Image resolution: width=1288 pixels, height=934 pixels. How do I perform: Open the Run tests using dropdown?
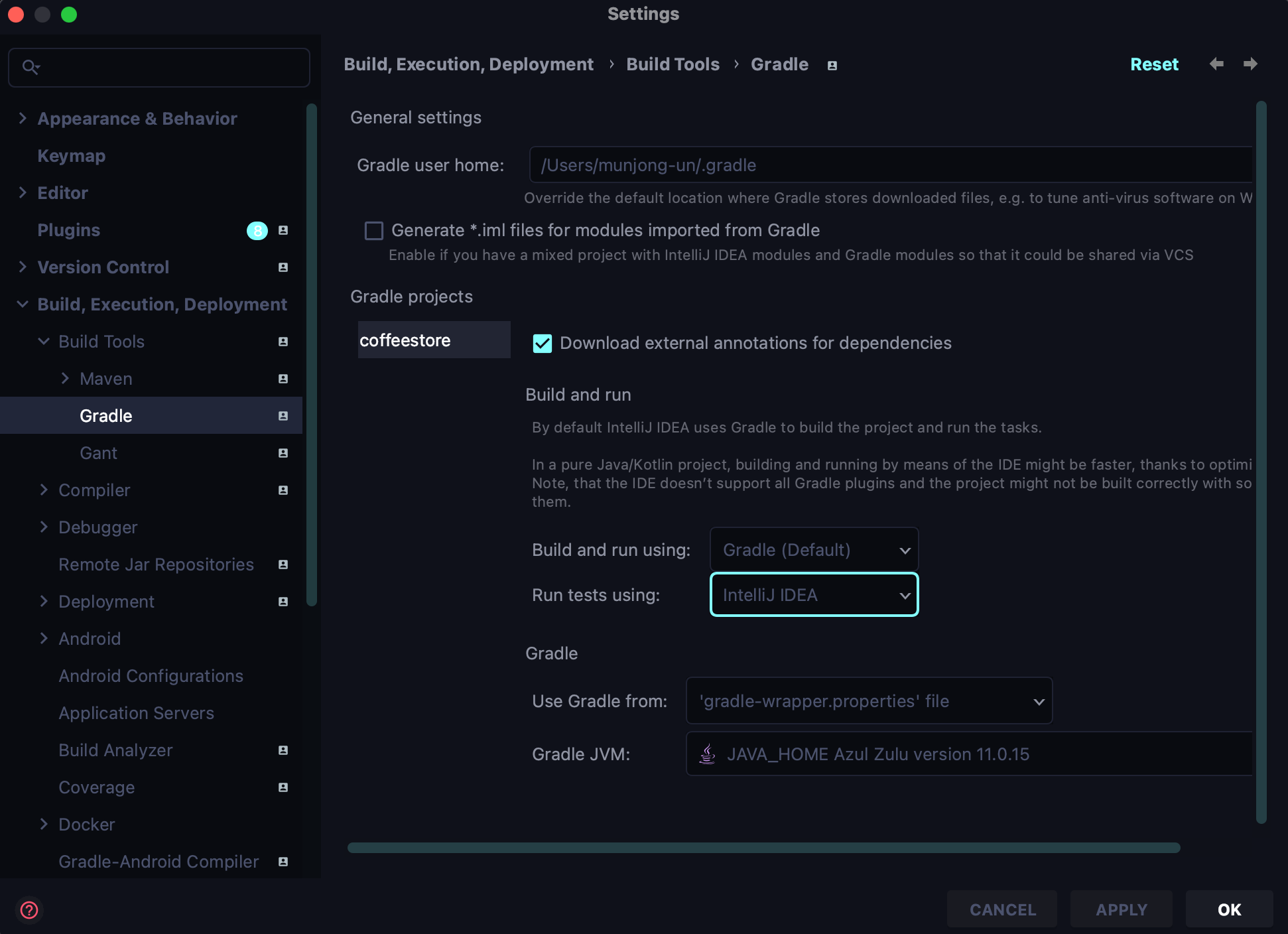point(814,595)
